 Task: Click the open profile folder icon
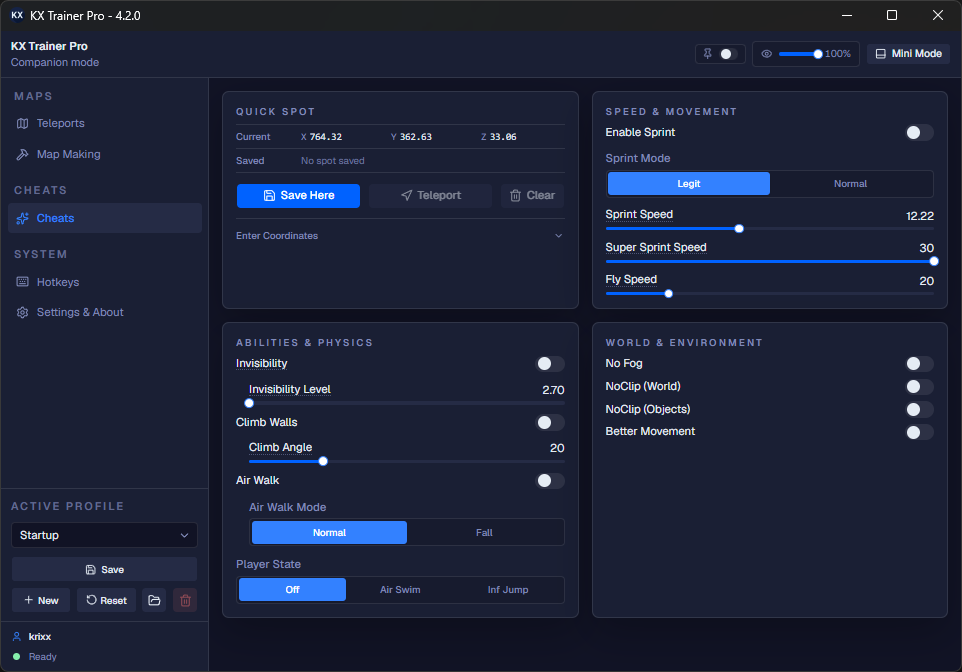pos(154,600)
